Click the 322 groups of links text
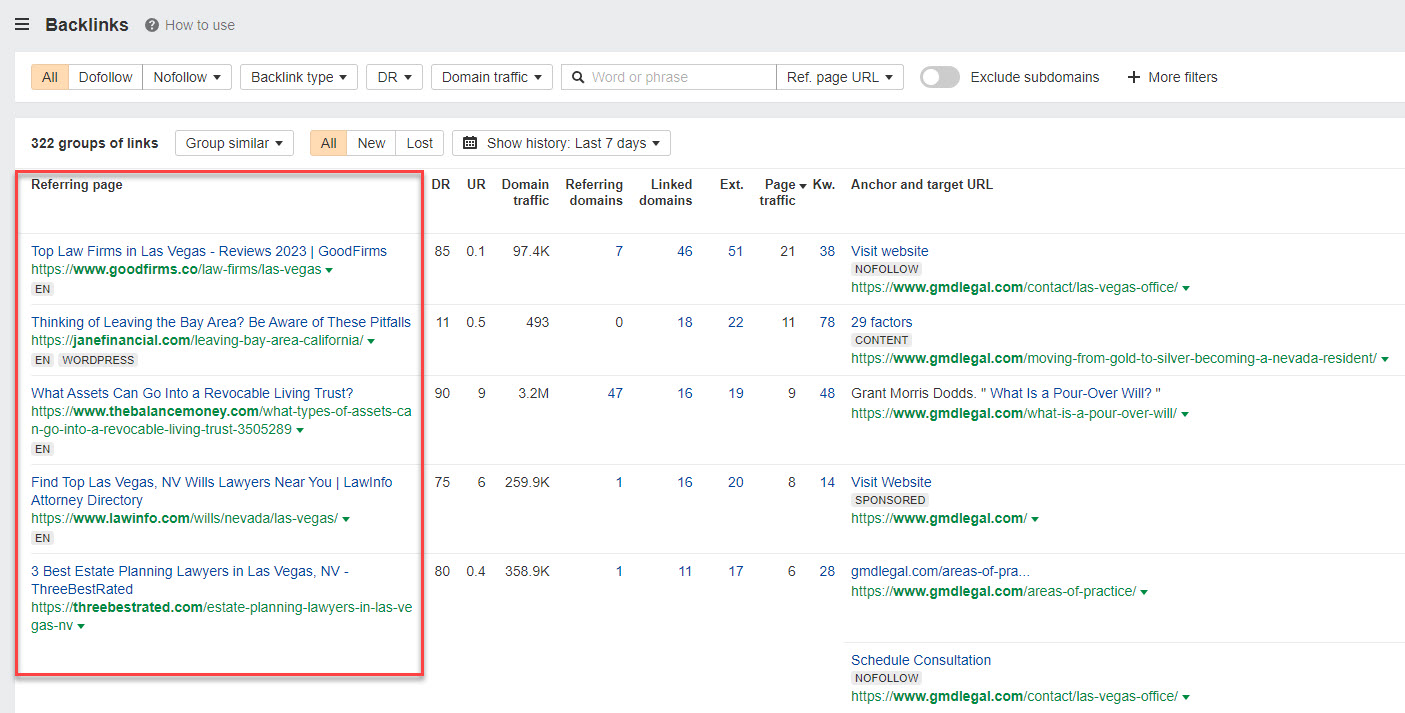 point(95,143)
